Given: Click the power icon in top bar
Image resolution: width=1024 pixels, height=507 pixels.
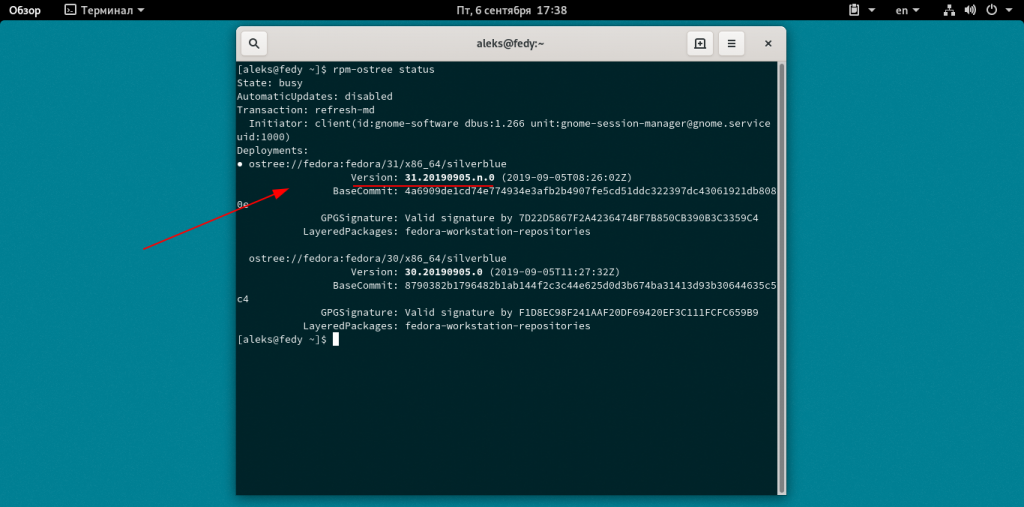Looking at the screenshot, I should pyautogui.click(x=992, y=10).
